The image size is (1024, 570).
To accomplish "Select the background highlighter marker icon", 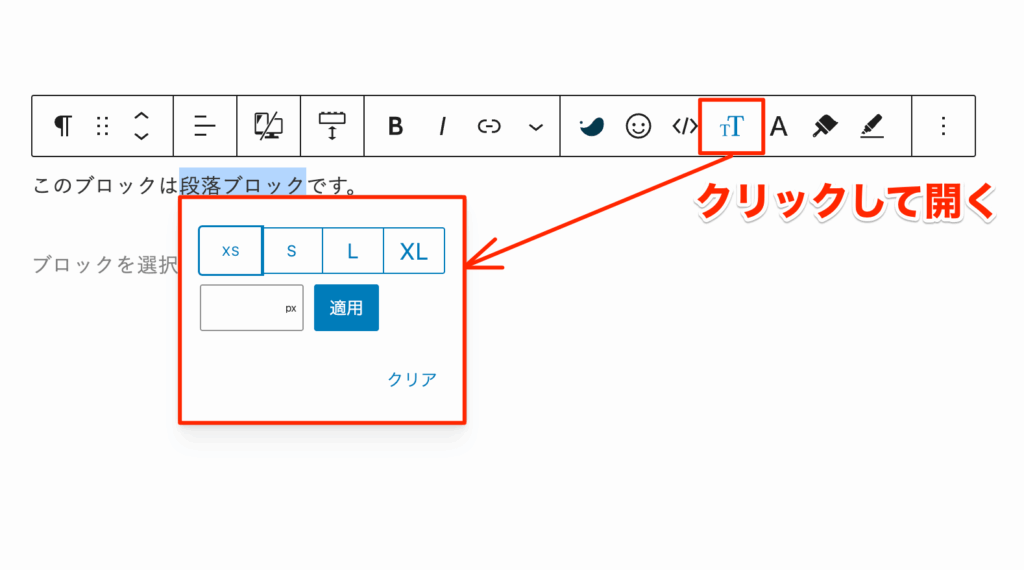I will coord(825,126).
